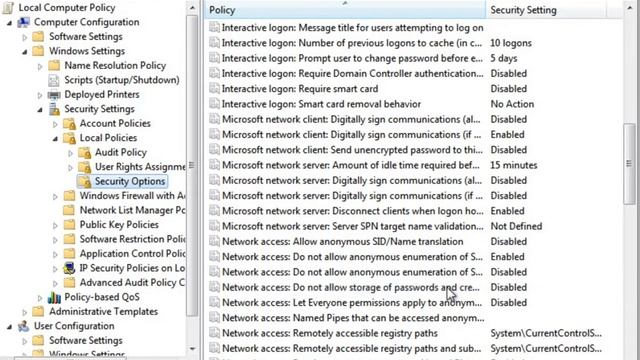Select Software Restriction Policies item
Screen dimensions: 640x360
pyautogui.click(x=132, y=239)
